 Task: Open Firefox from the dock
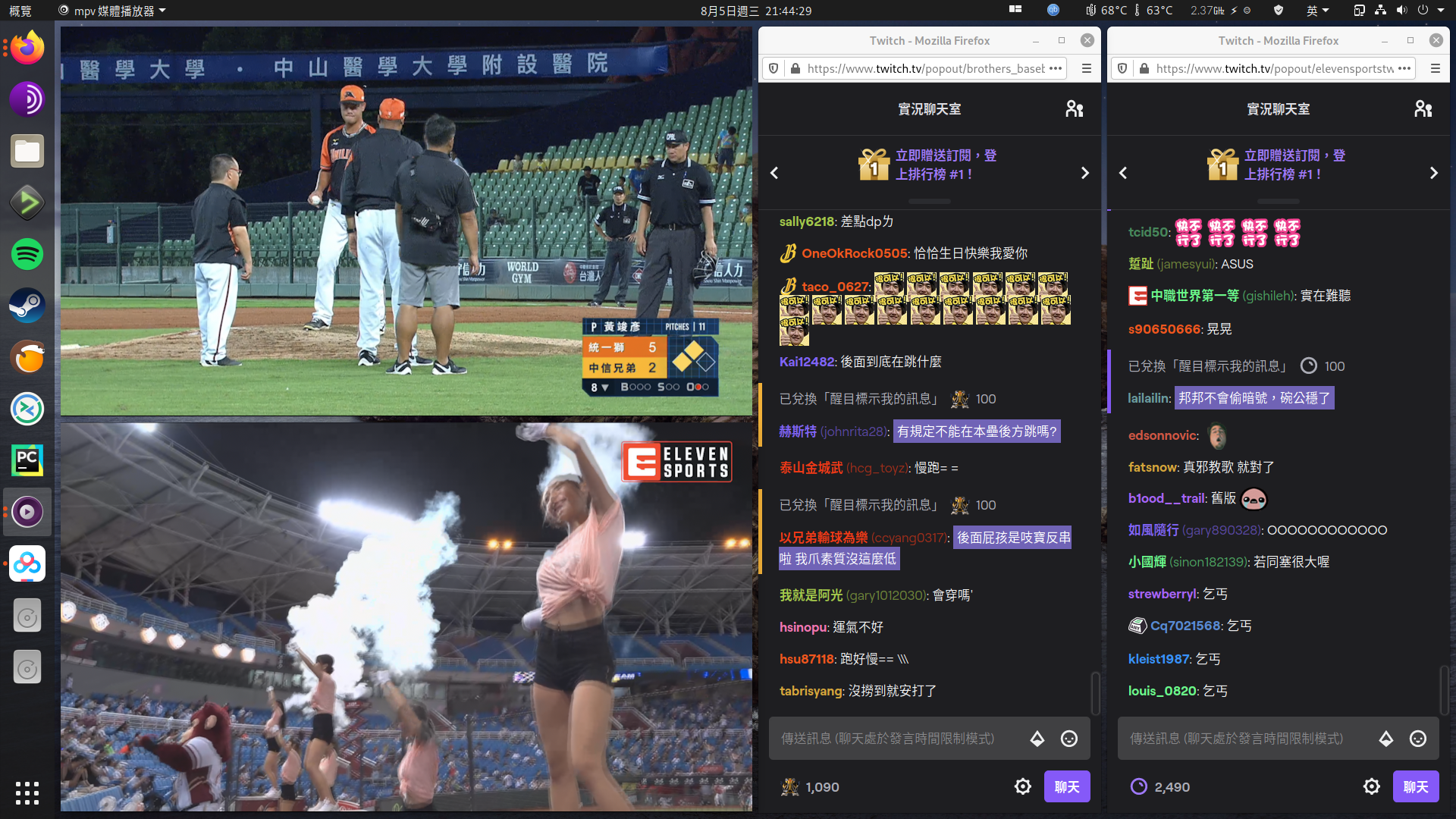click(27, 48)
